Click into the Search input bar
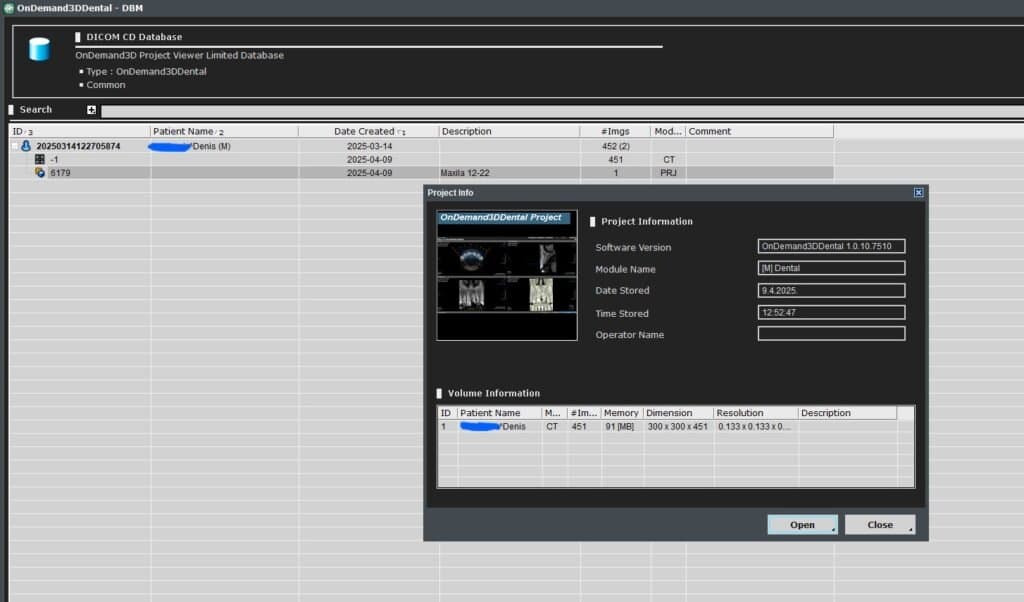Screen dimensions: 1024x602 pos(562,112)
